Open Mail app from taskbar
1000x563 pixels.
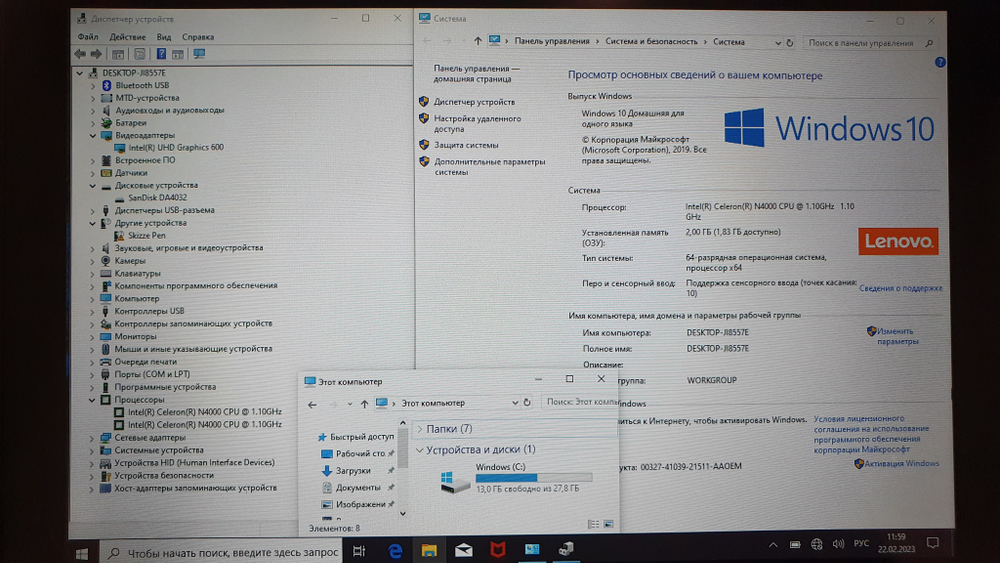pyautogui.click(x=464, y=550)
